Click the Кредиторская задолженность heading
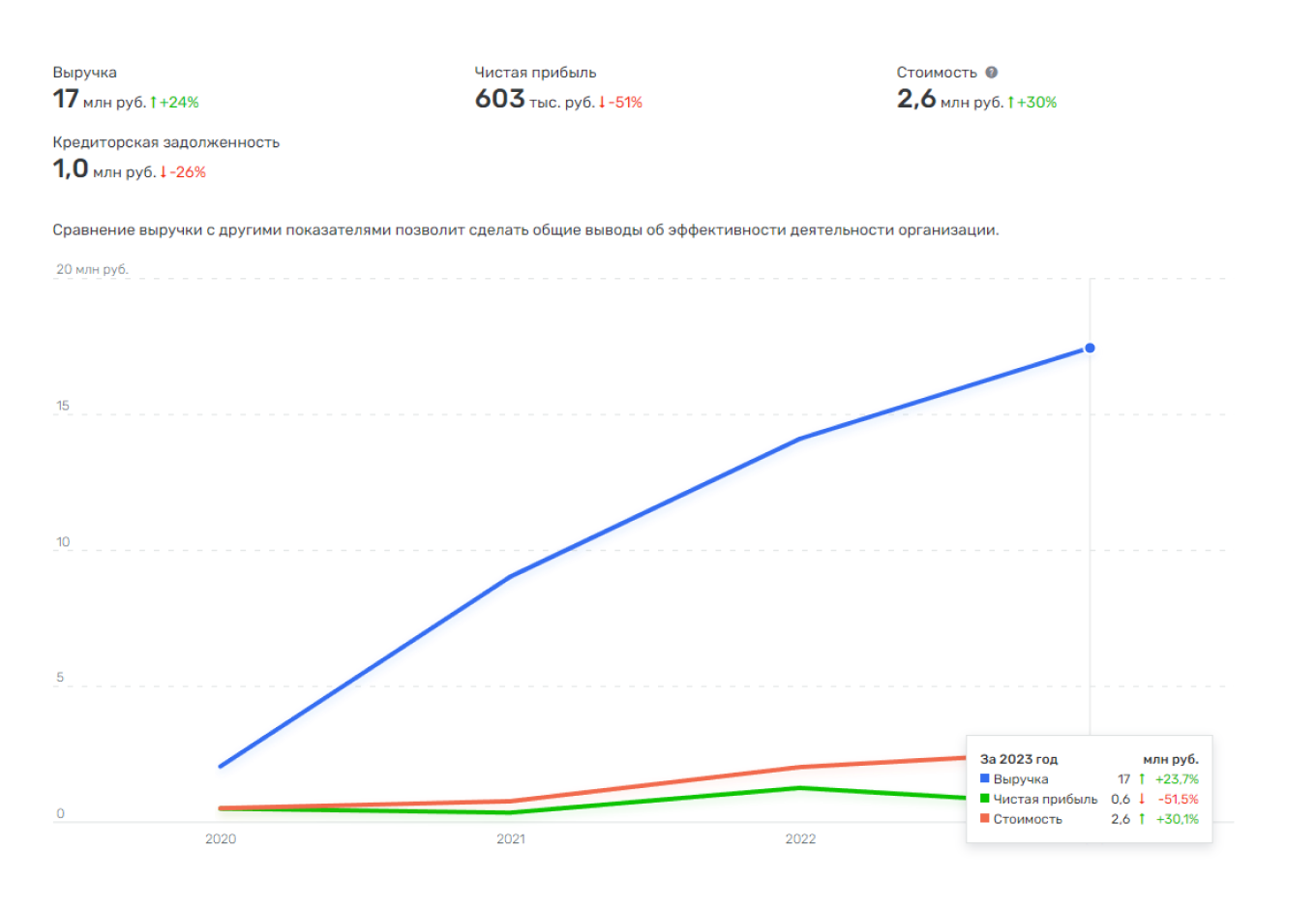Image resolution: width=1316 pixels, height=912 pixels. (166, 142)
